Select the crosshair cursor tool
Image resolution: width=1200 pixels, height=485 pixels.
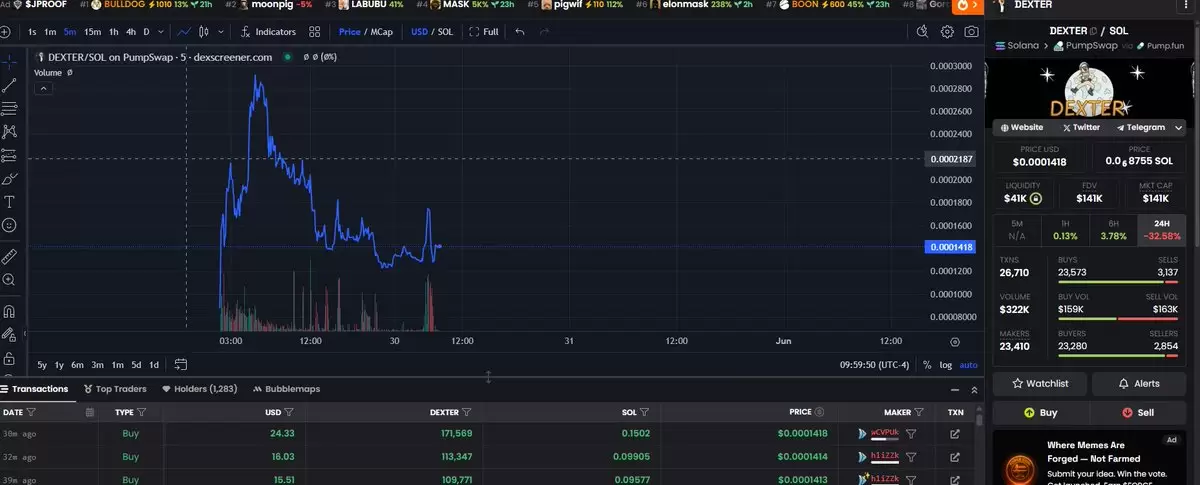click(x=9, y=62)
